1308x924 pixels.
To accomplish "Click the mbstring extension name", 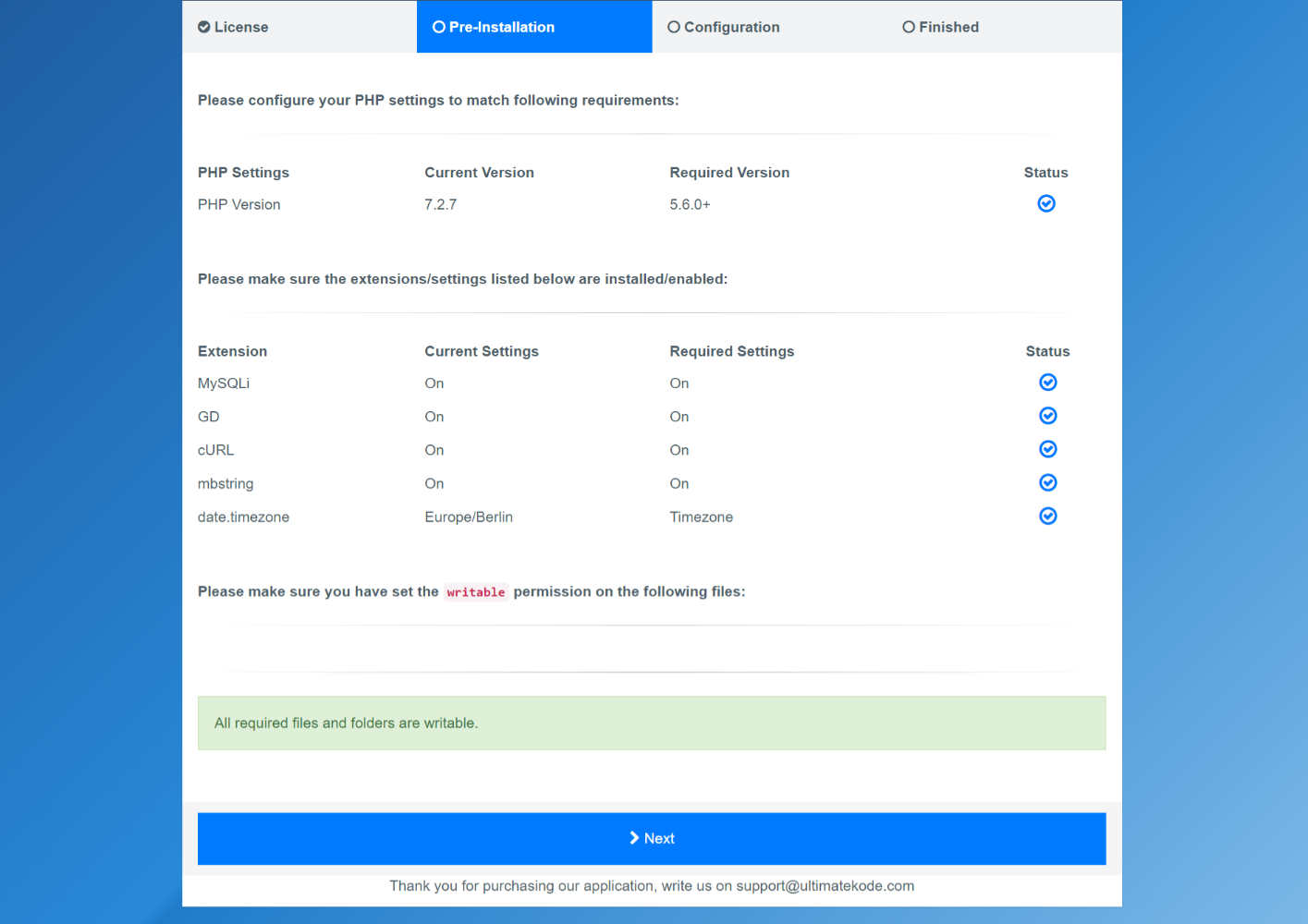I will (x=226, y=484).
